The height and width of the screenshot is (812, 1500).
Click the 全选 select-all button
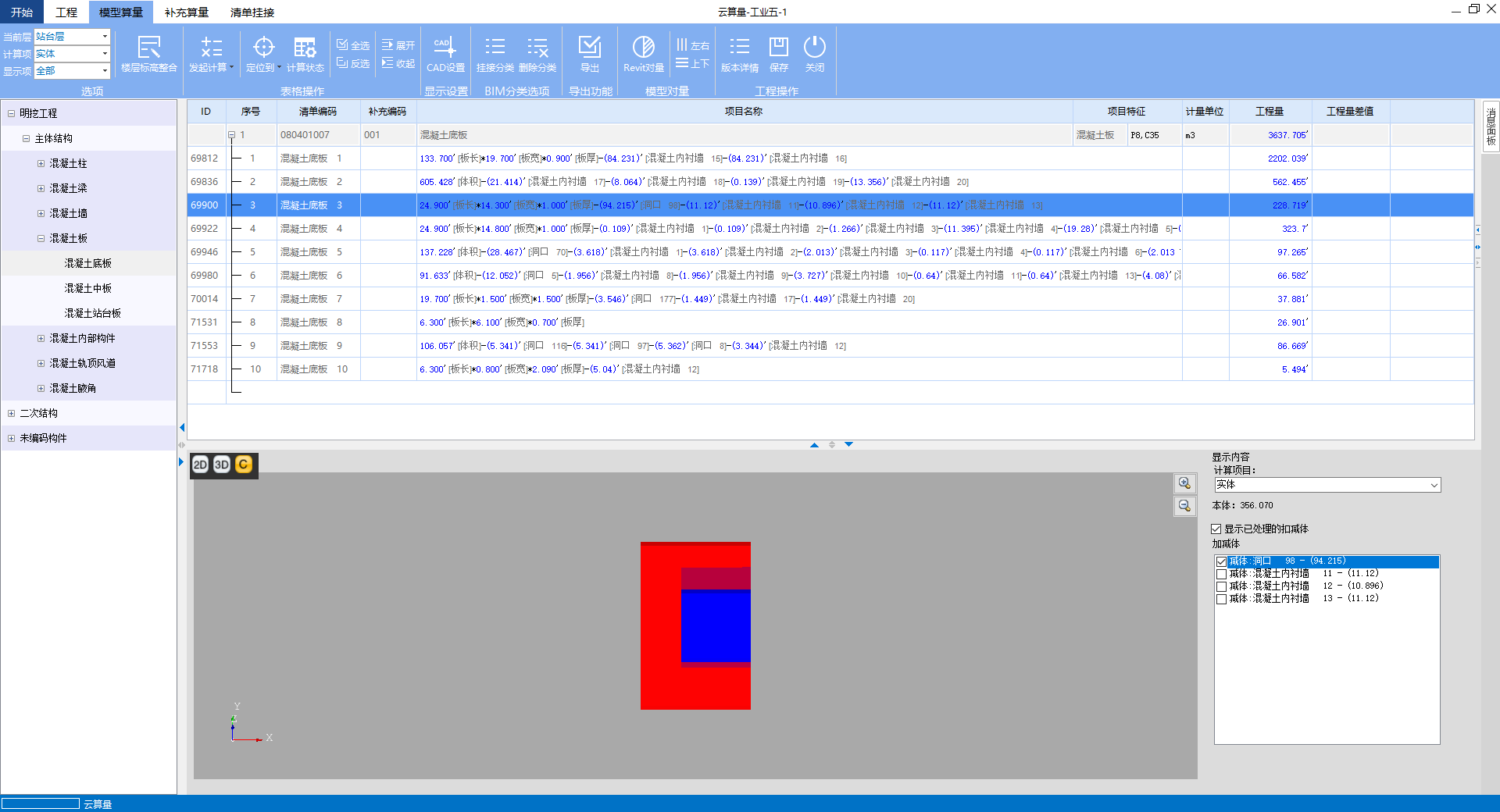pos(353,45)
